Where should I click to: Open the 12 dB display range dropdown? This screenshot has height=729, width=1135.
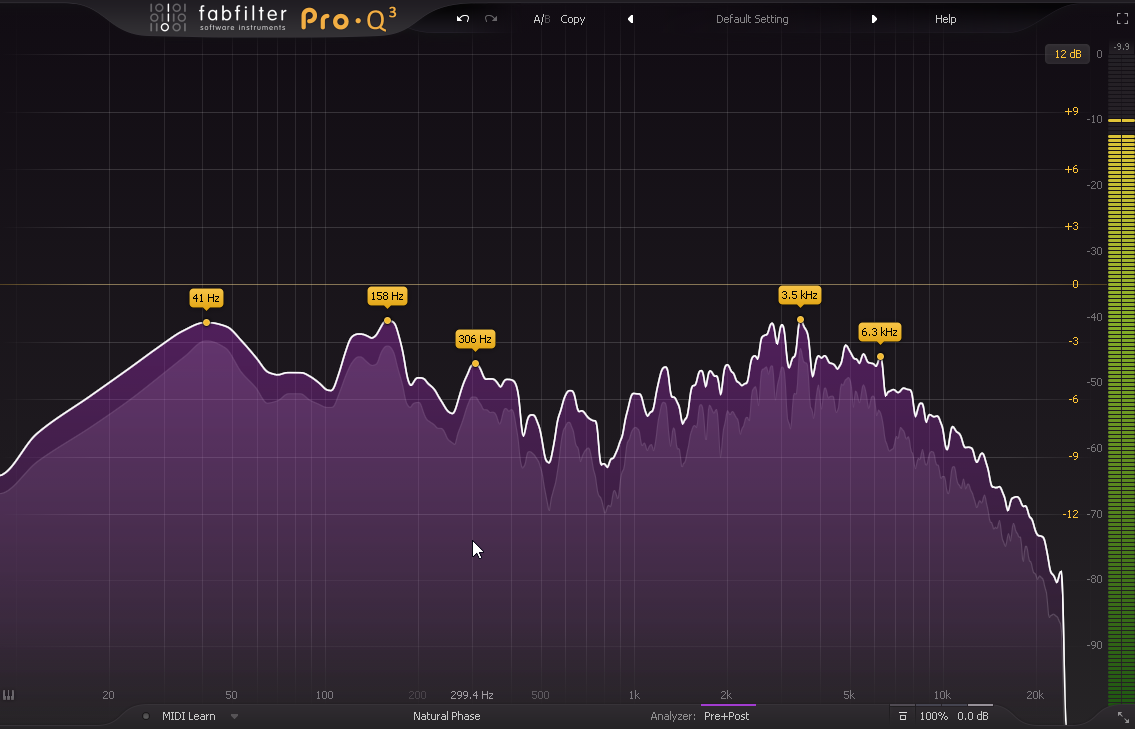coord(1068,54)
